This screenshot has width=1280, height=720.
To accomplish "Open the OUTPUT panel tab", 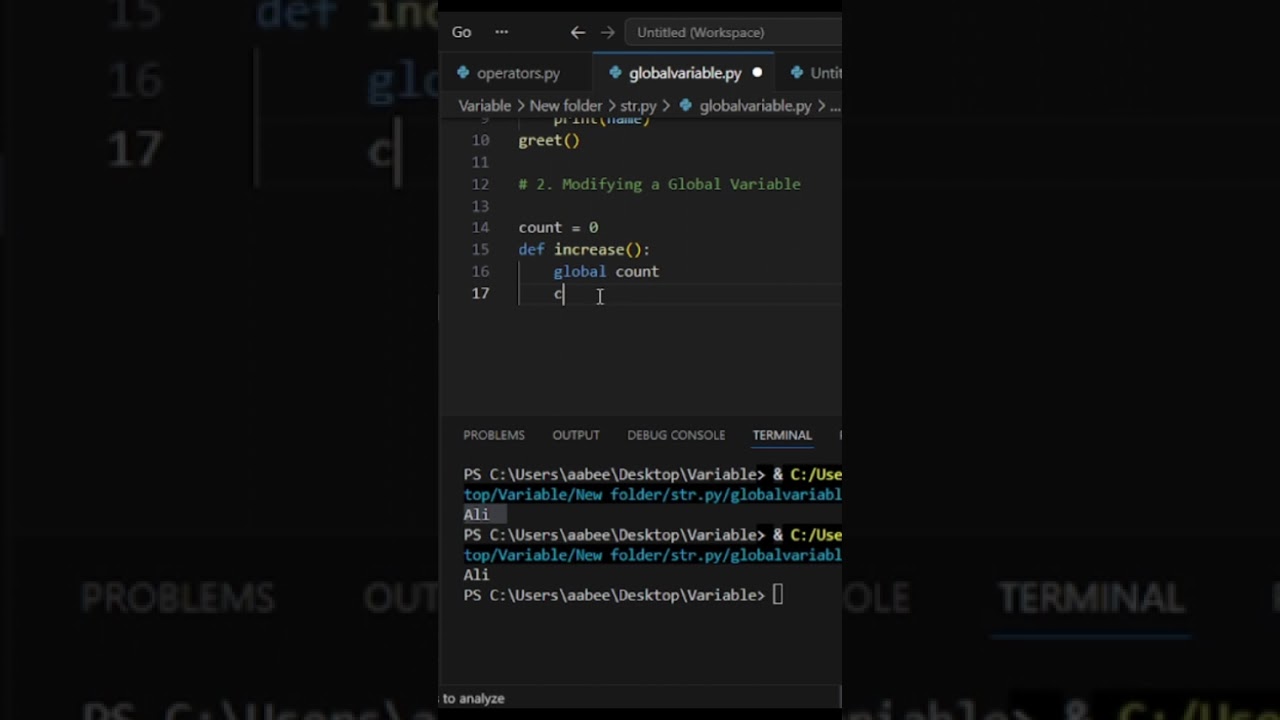I will [x=576, y=435].
